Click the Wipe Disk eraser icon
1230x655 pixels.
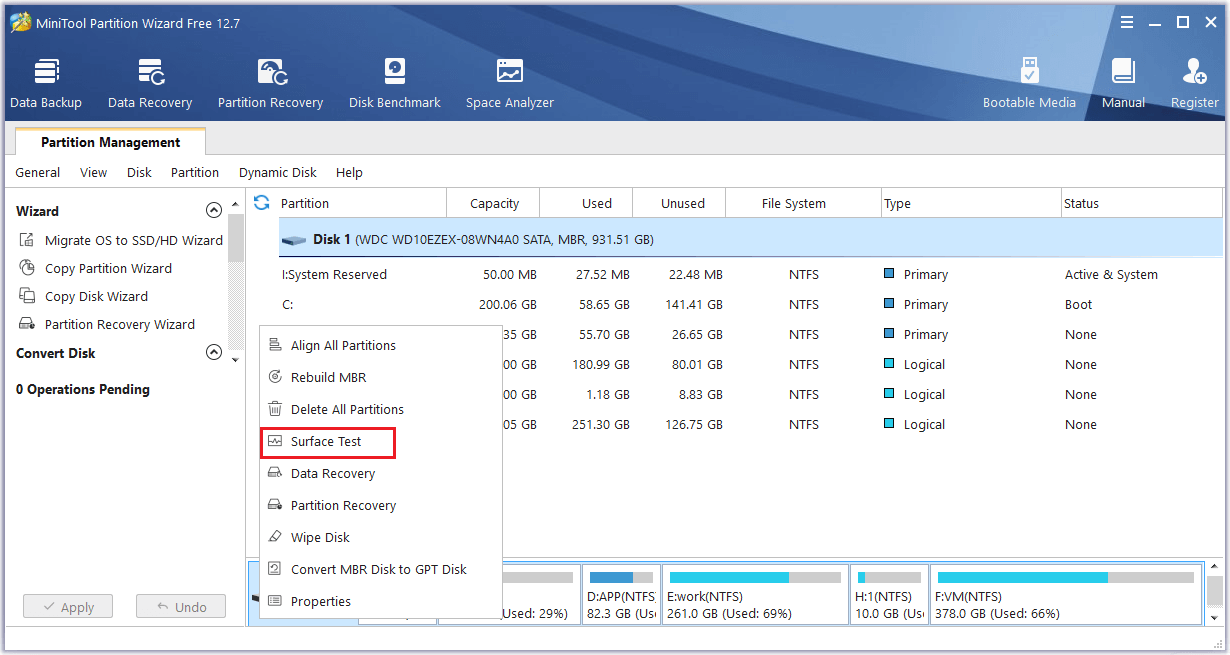point(275,537)
